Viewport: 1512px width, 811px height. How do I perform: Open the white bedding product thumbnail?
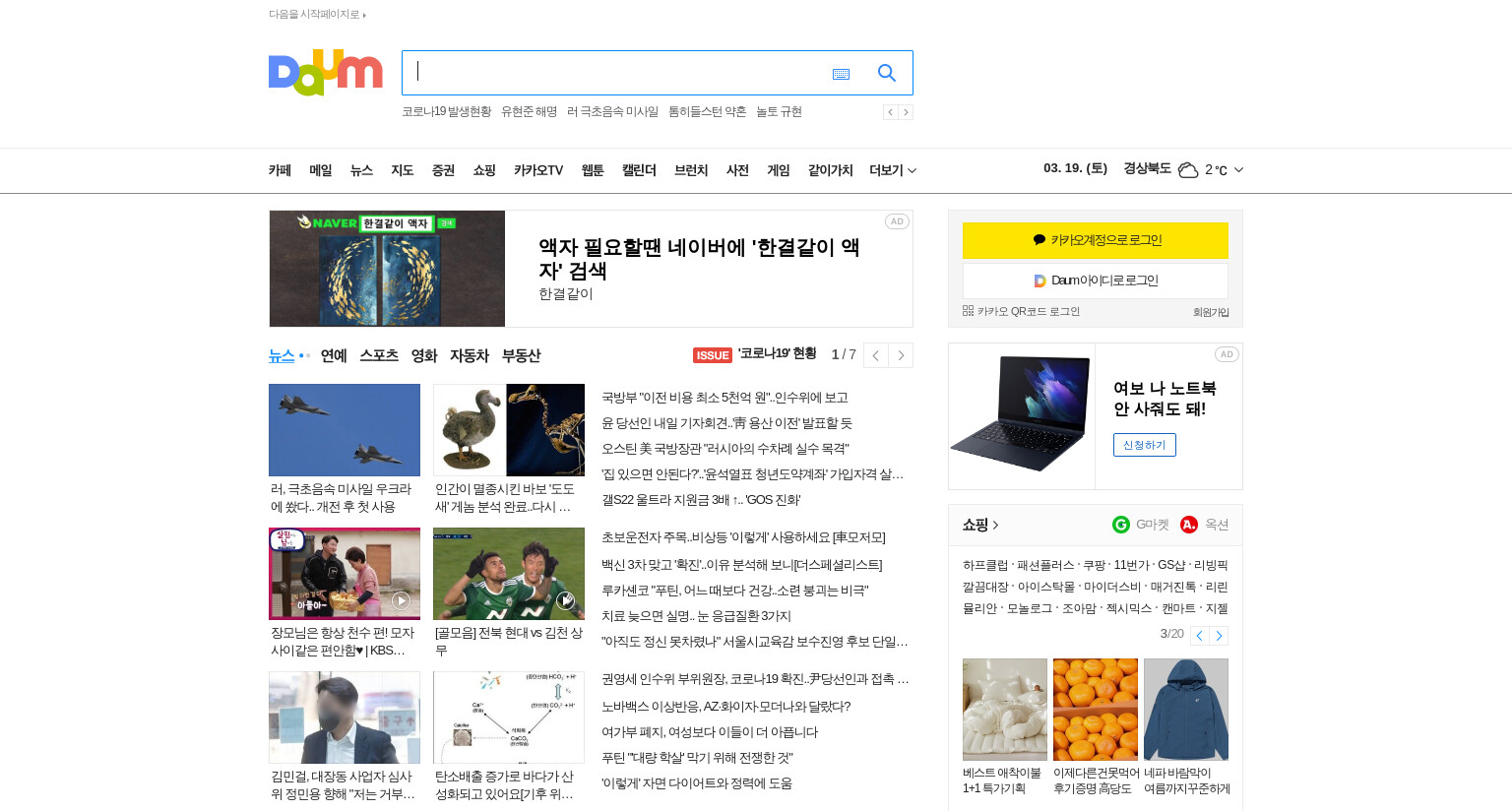point(1005,709)
